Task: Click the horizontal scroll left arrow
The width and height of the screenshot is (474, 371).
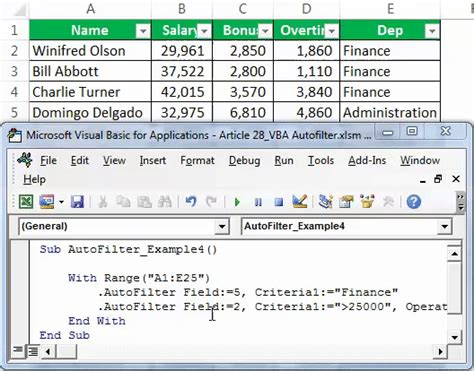Action: (48, 351)
